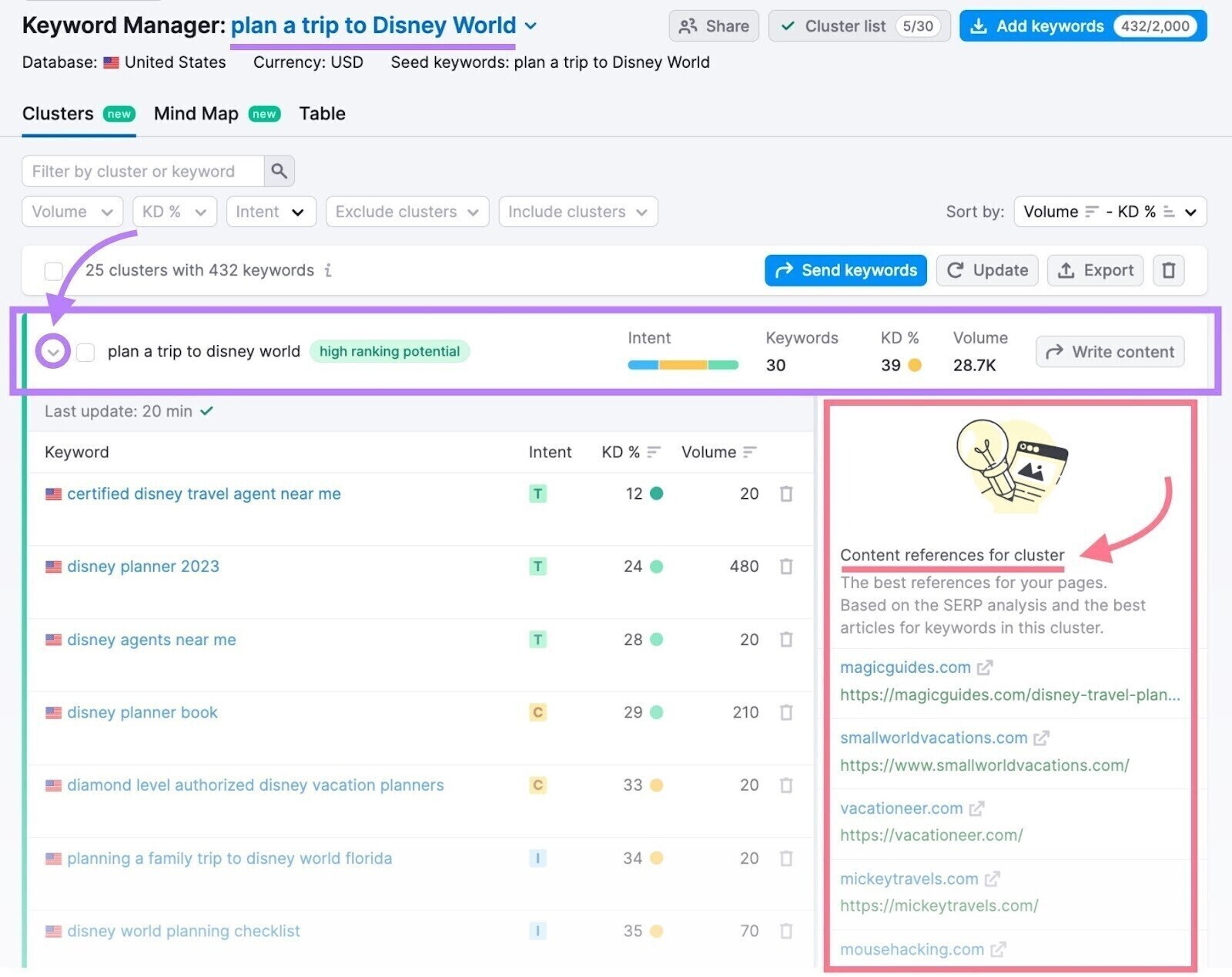Open the Sort by Volume - KD % dropdown
The image size is (1232, 977).
coord(1110,212)
